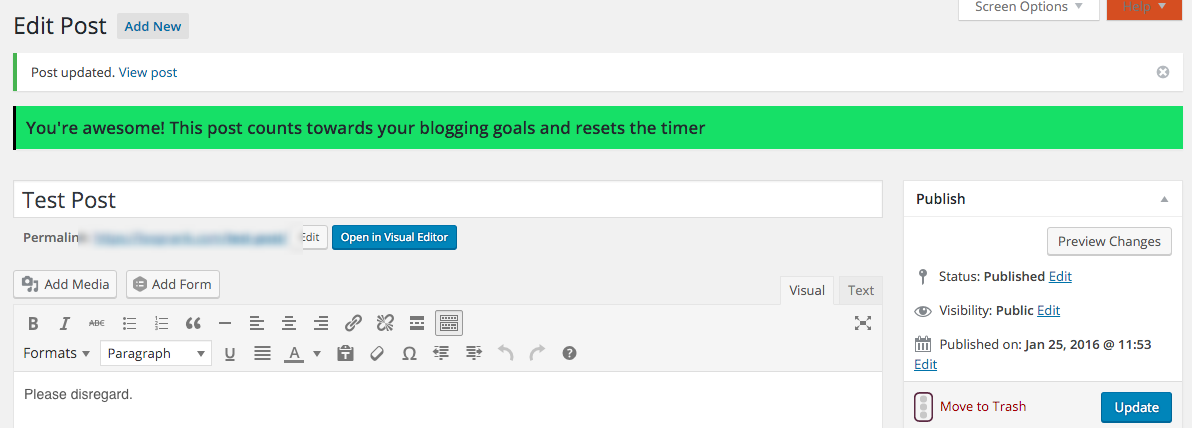Switch to the Visual editor tab
This screenshot has width=1192, height=428.
tap(807, 290)
